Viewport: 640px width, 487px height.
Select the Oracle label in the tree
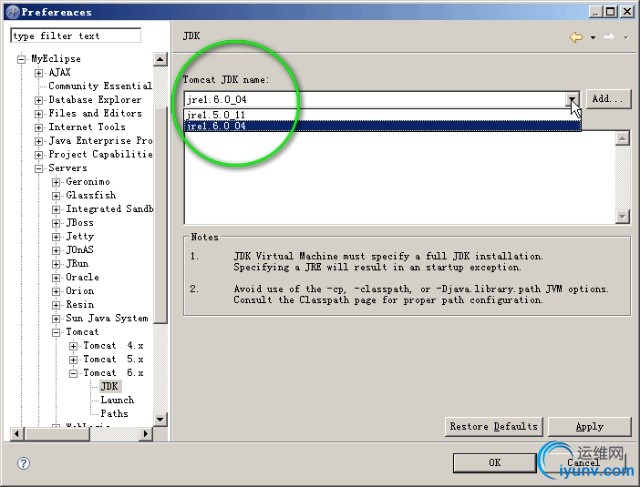[82, 277]
